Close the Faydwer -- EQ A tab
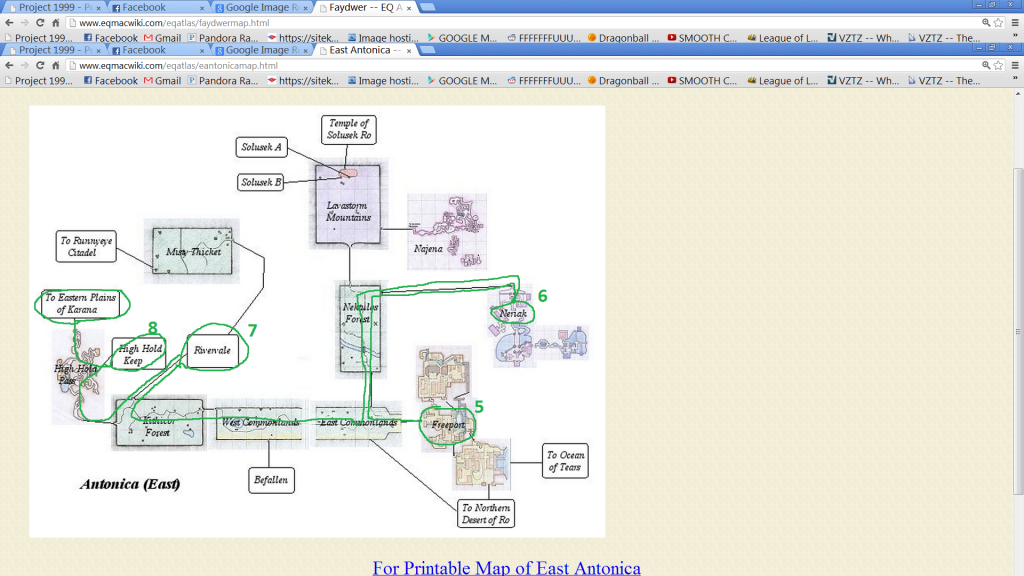Image resolution: width=1024 pixels, height=576 pixels. coord(409,8)
